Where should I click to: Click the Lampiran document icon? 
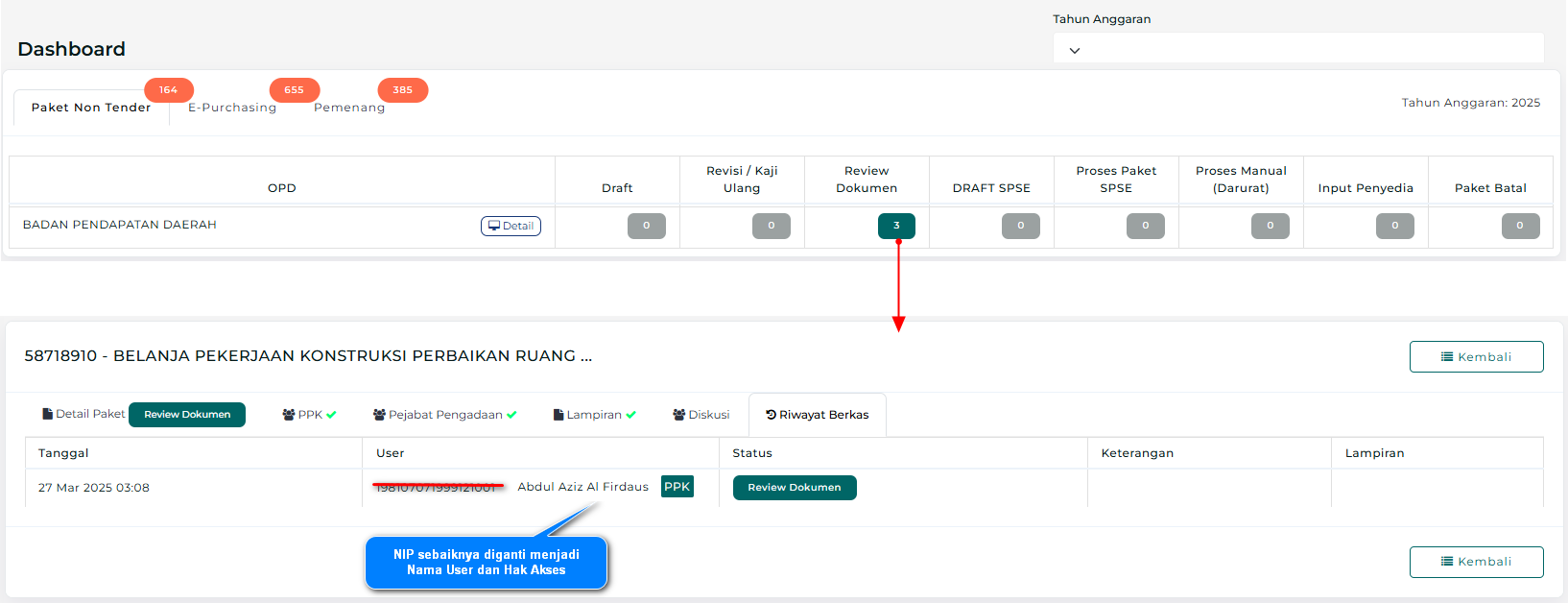558,415
